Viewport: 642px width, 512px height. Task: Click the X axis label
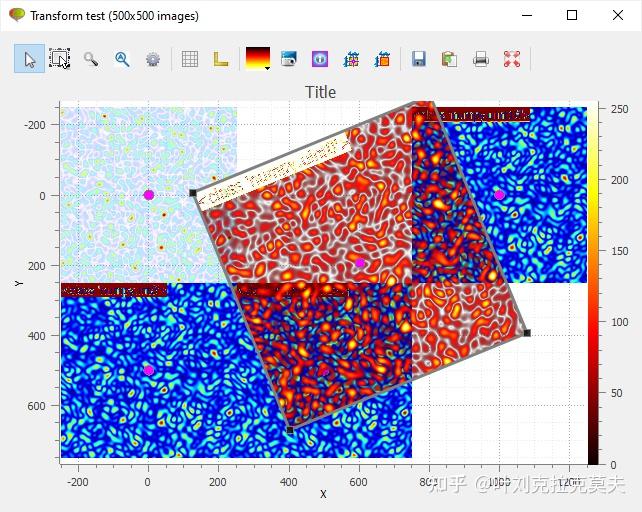[x=323, y=494]
